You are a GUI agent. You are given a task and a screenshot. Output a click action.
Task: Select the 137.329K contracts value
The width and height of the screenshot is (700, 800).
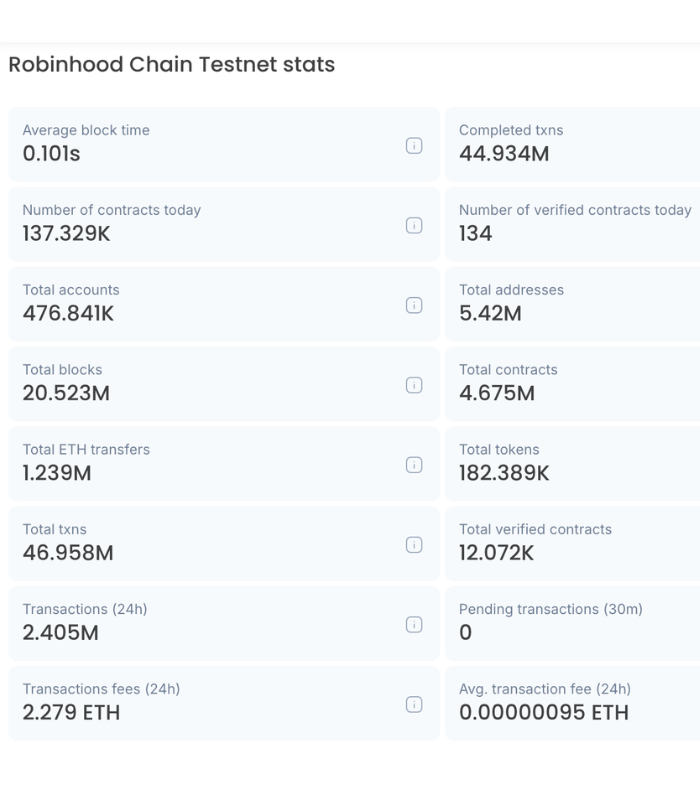[66, 234]
